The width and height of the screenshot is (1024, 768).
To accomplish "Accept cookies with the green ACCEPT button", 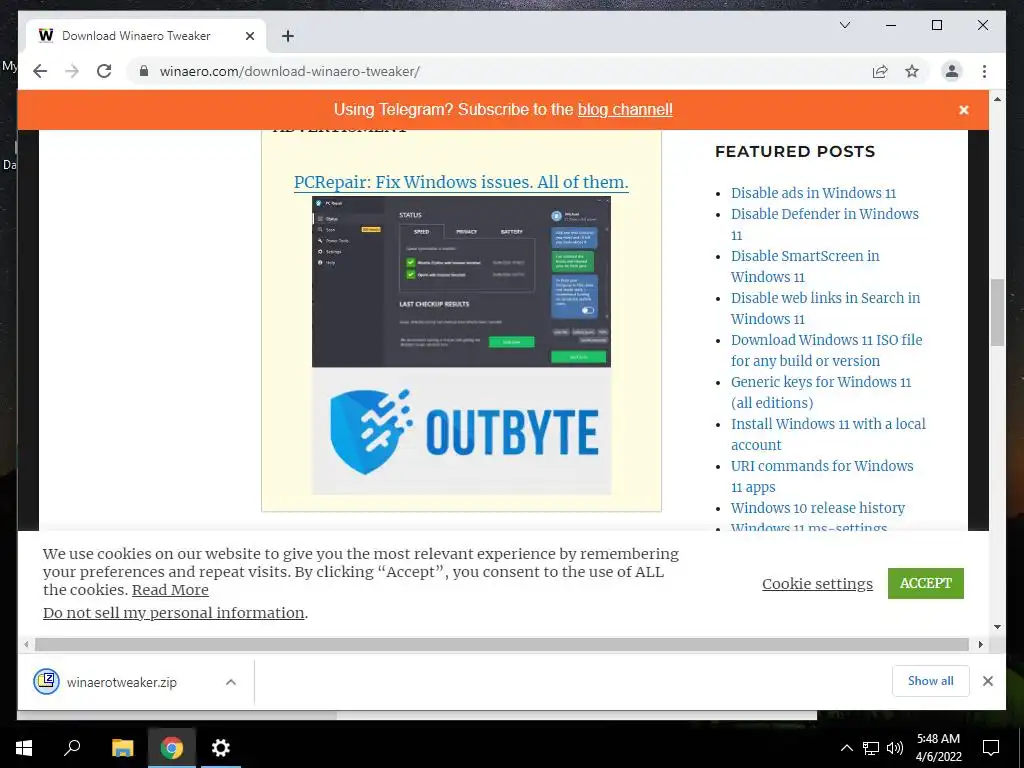I will tap(925, 583).
